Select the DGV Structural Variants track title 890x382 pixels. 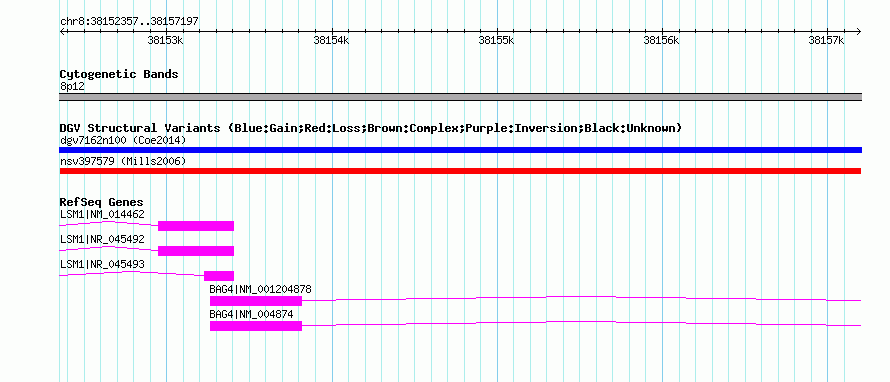pos(371,128)
